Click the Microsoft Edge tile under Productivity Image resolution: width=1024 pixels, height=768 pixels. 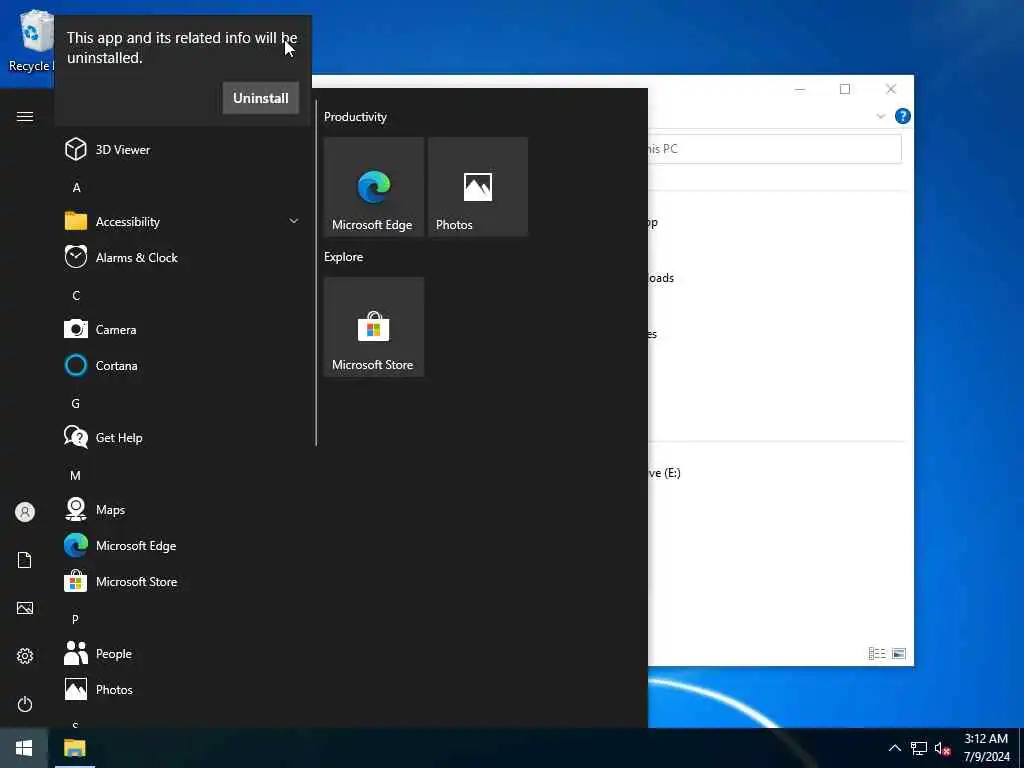pos(374,187)
